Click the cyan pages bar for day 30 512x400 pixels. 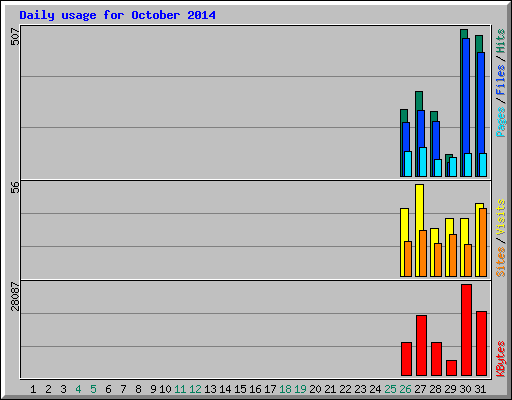468,165
